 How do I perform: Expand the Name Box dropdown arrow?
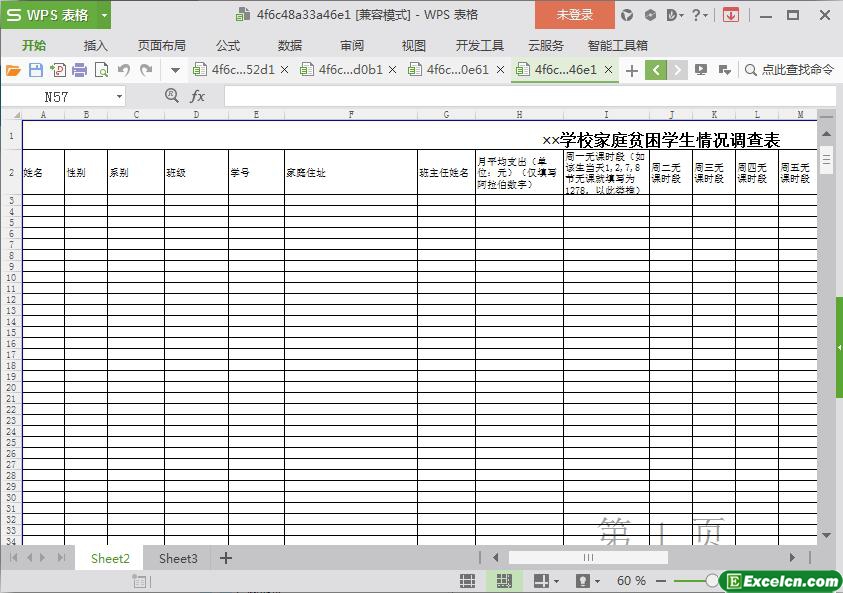119,97
